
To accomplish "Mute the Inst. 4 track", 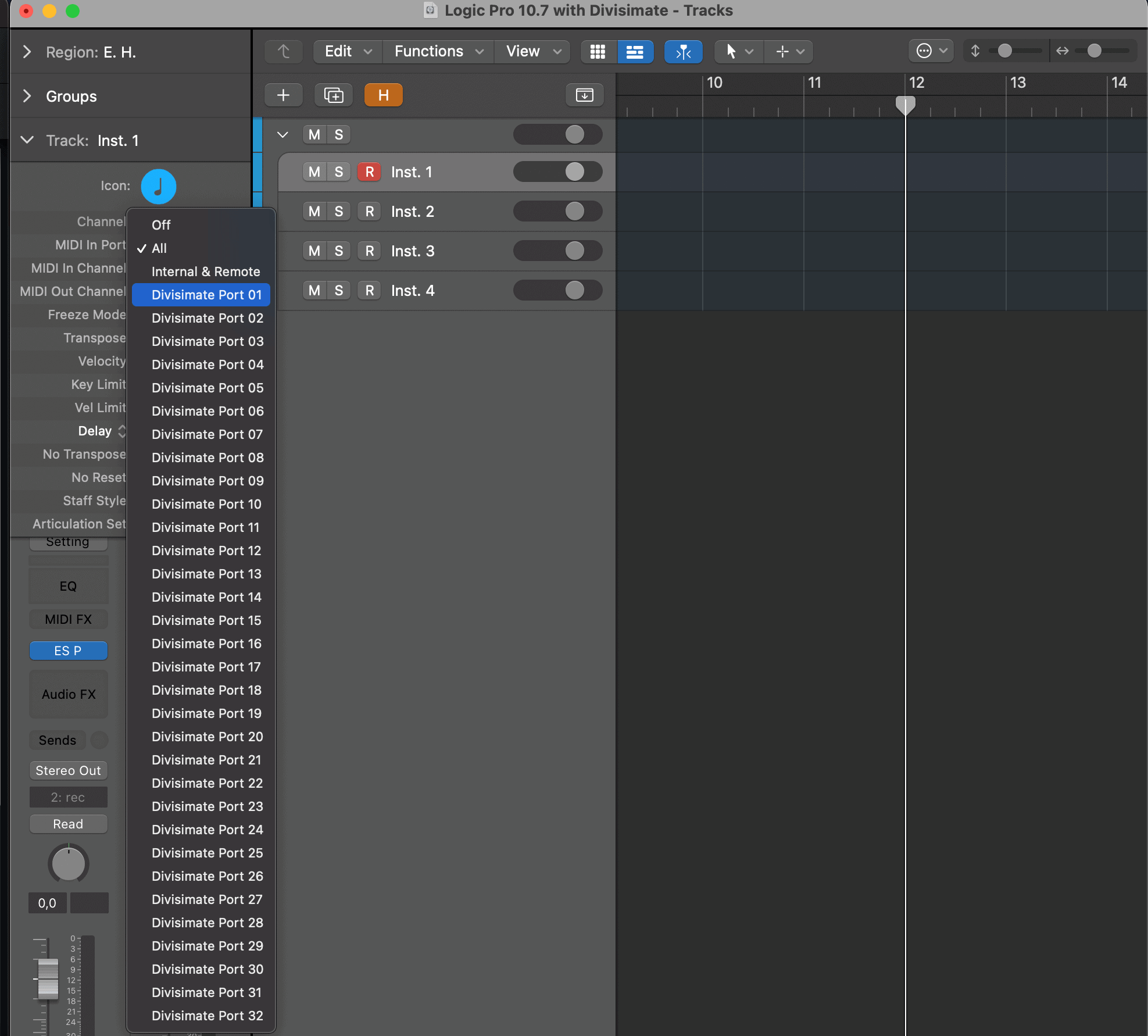I will click(314, 291).
